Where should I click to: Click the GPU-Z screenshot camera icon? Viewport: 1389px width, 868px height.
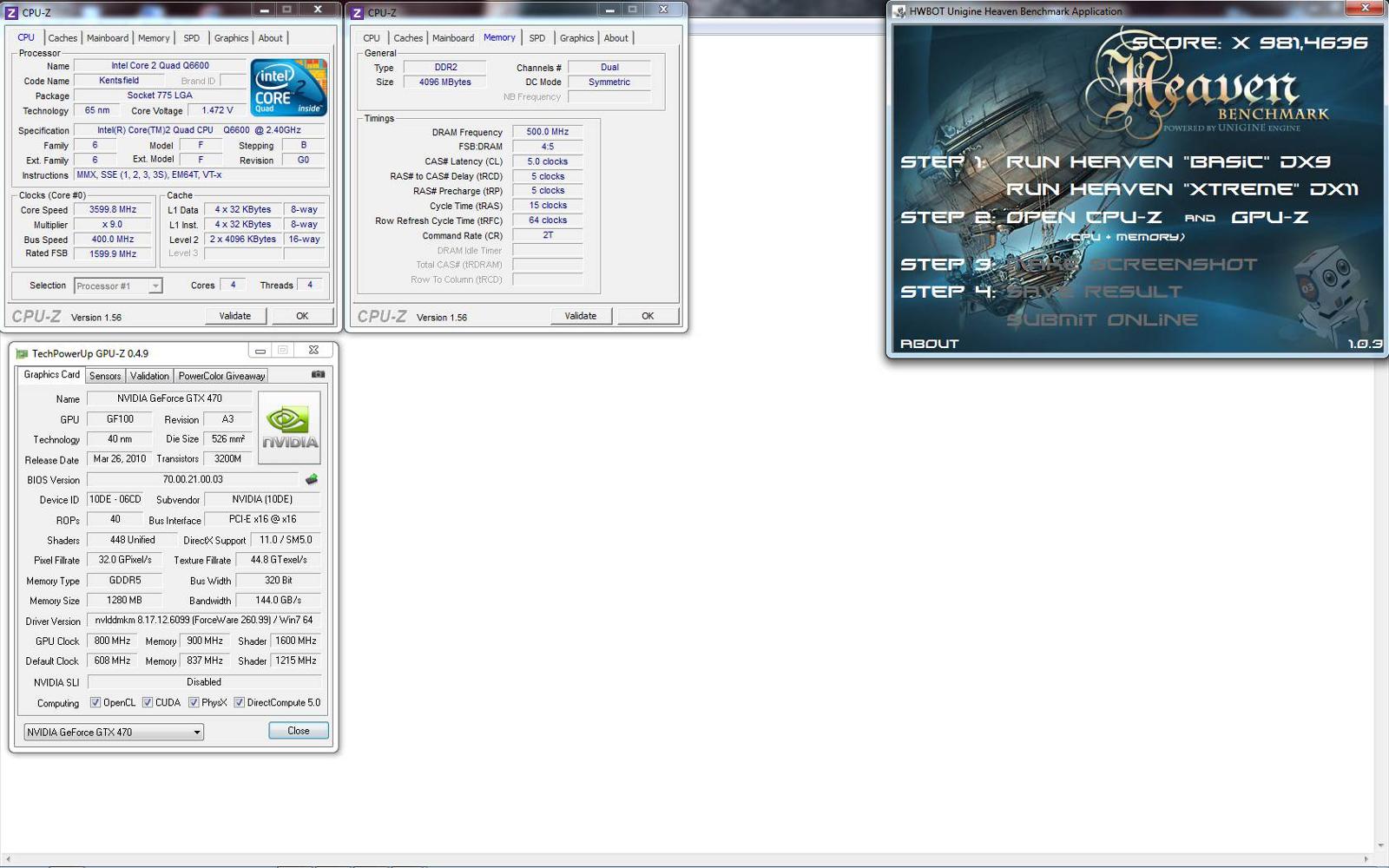(318, 374)
